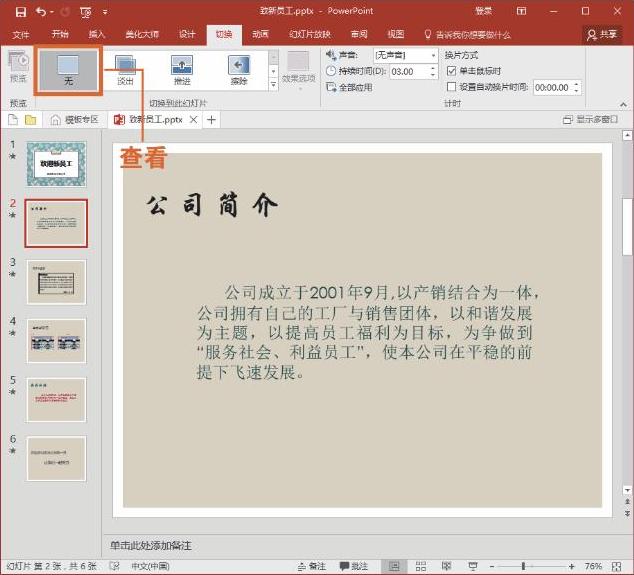This screenshot has height=575, width=634.
Task: Preview the slide transition
Action: click(18, 67)
